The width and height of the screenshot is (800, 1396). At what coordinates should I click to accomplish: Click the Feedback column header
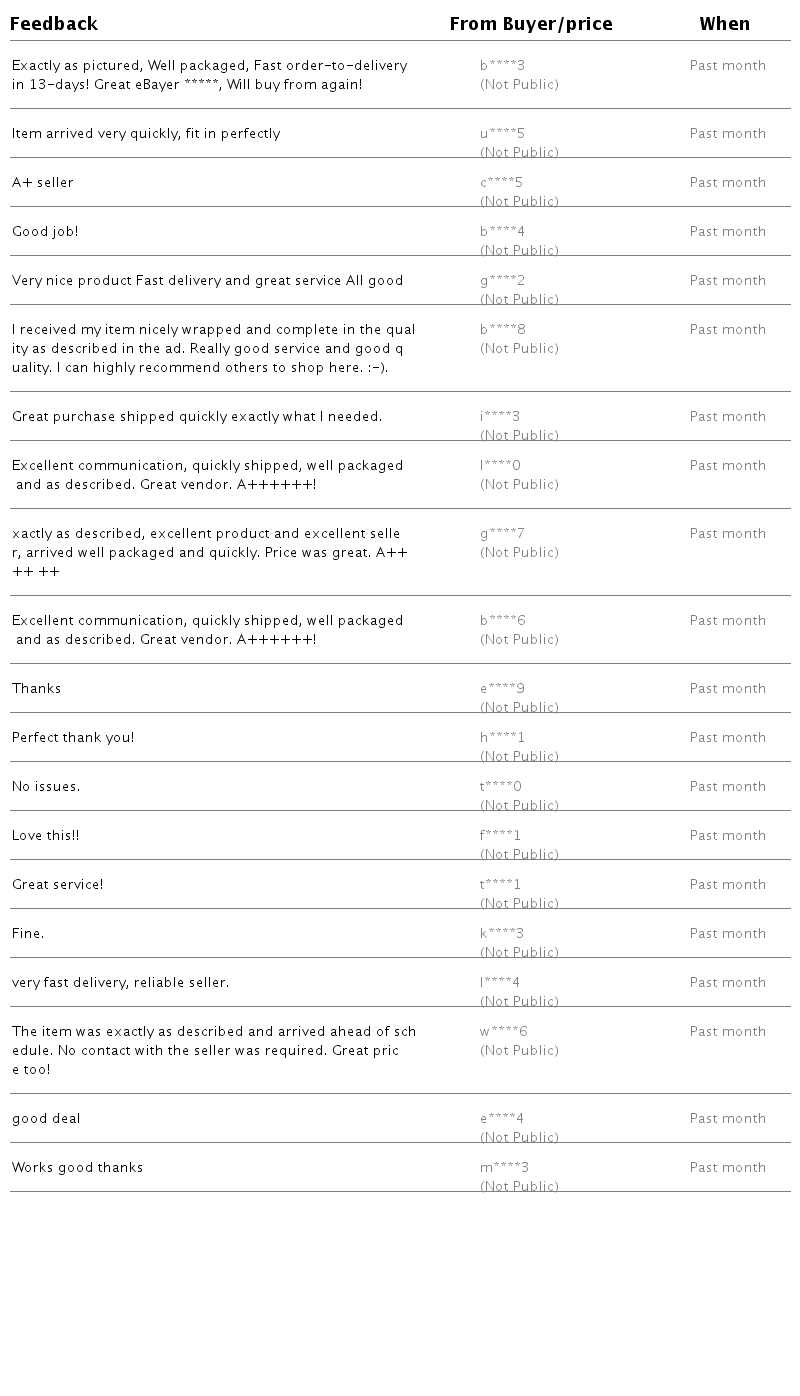[54, 24]
